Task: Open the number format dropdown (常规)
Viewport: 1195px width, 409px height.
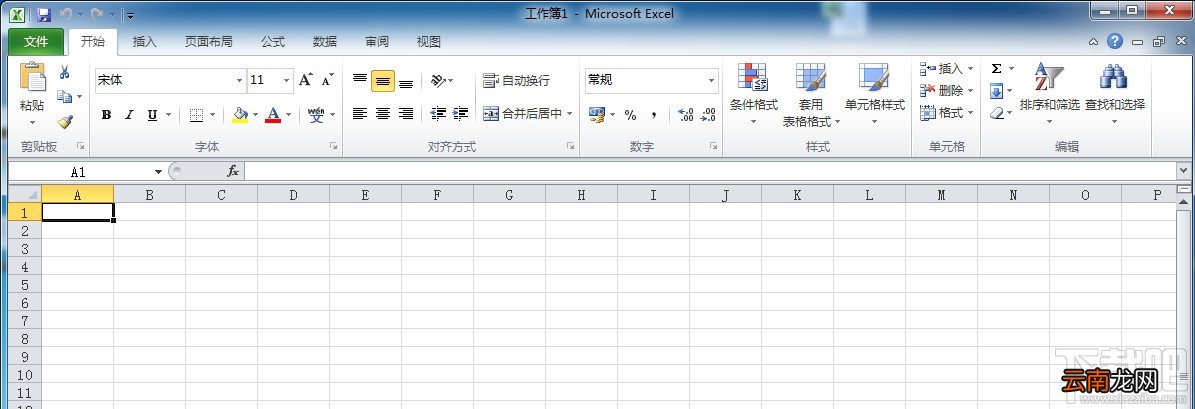Action: tap(712, 80)
